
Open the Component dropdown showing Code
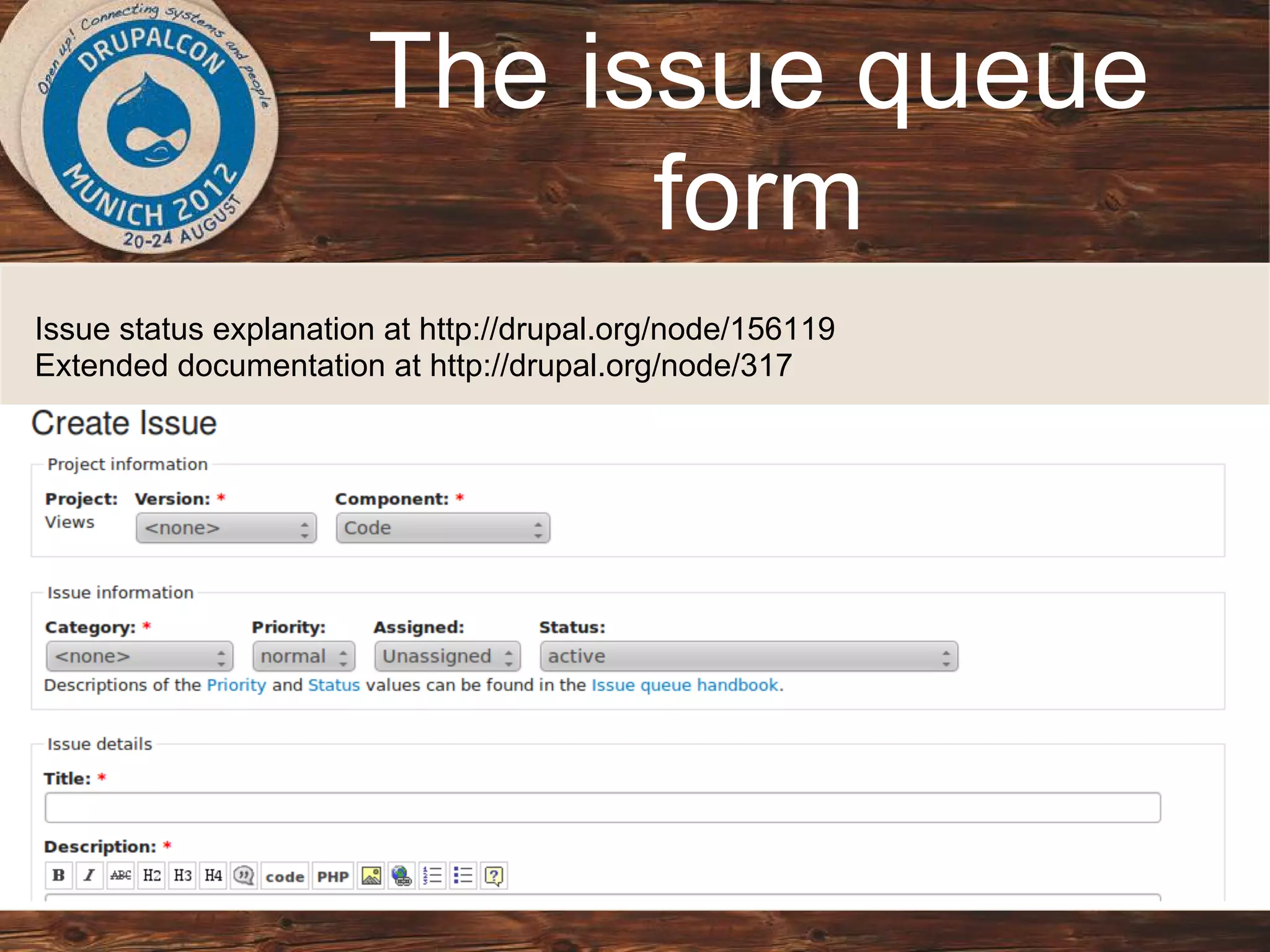443,528
